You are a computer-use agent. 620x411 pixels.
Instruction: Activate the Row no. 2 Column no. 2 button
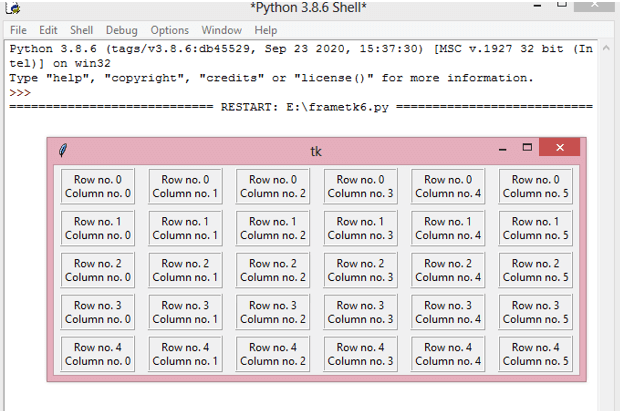pyautogui.click(x=273, y=270)
